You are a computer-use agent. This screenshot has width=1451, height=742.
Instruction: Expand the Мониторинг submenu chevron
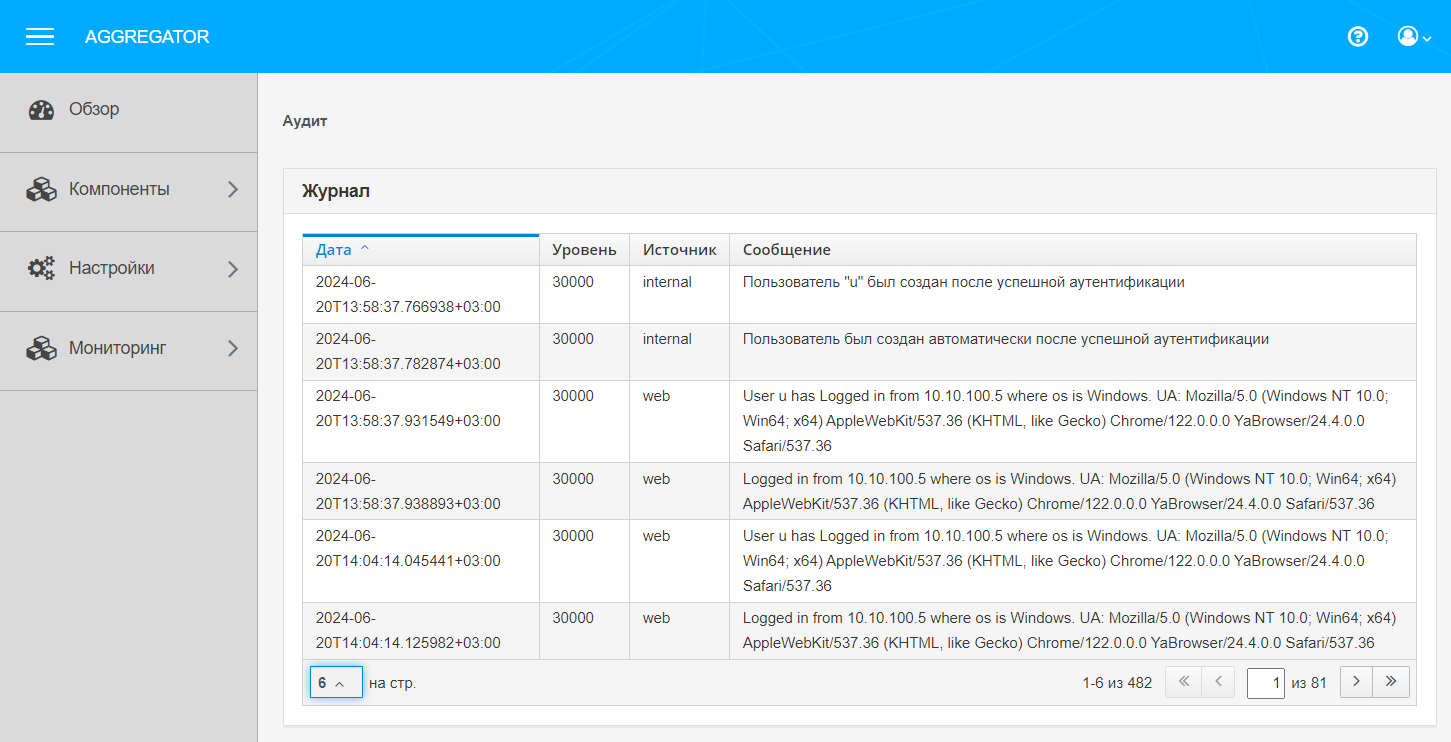pyautogui.click(x=232, y=349)
